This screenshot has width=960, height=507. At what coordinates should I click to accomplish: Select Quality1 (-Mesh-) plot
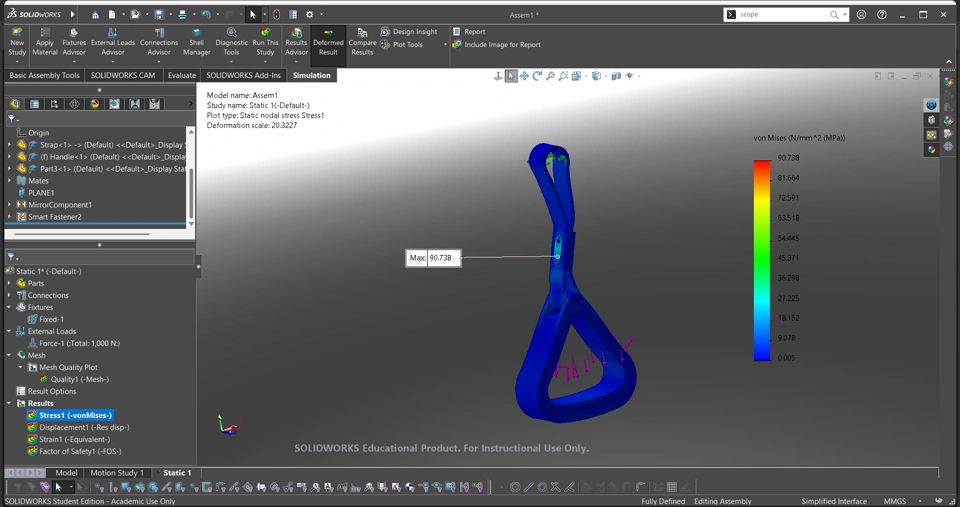(73, 380)
